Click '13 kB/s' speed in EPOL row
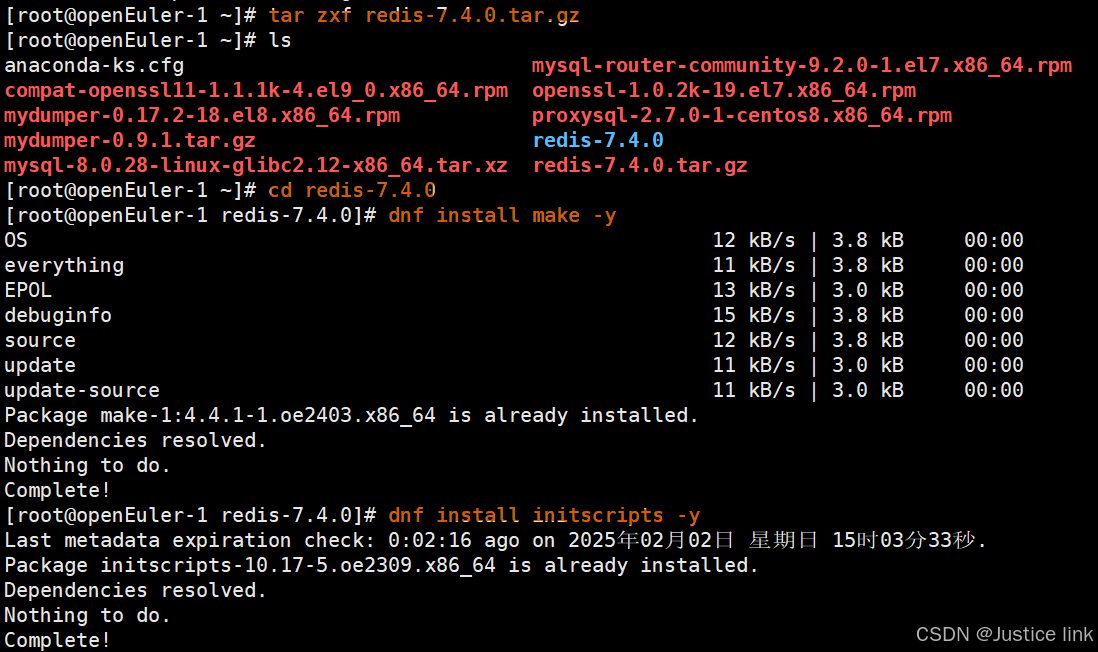The width and height of the screenshot is (1098, 652). [754, 291]
